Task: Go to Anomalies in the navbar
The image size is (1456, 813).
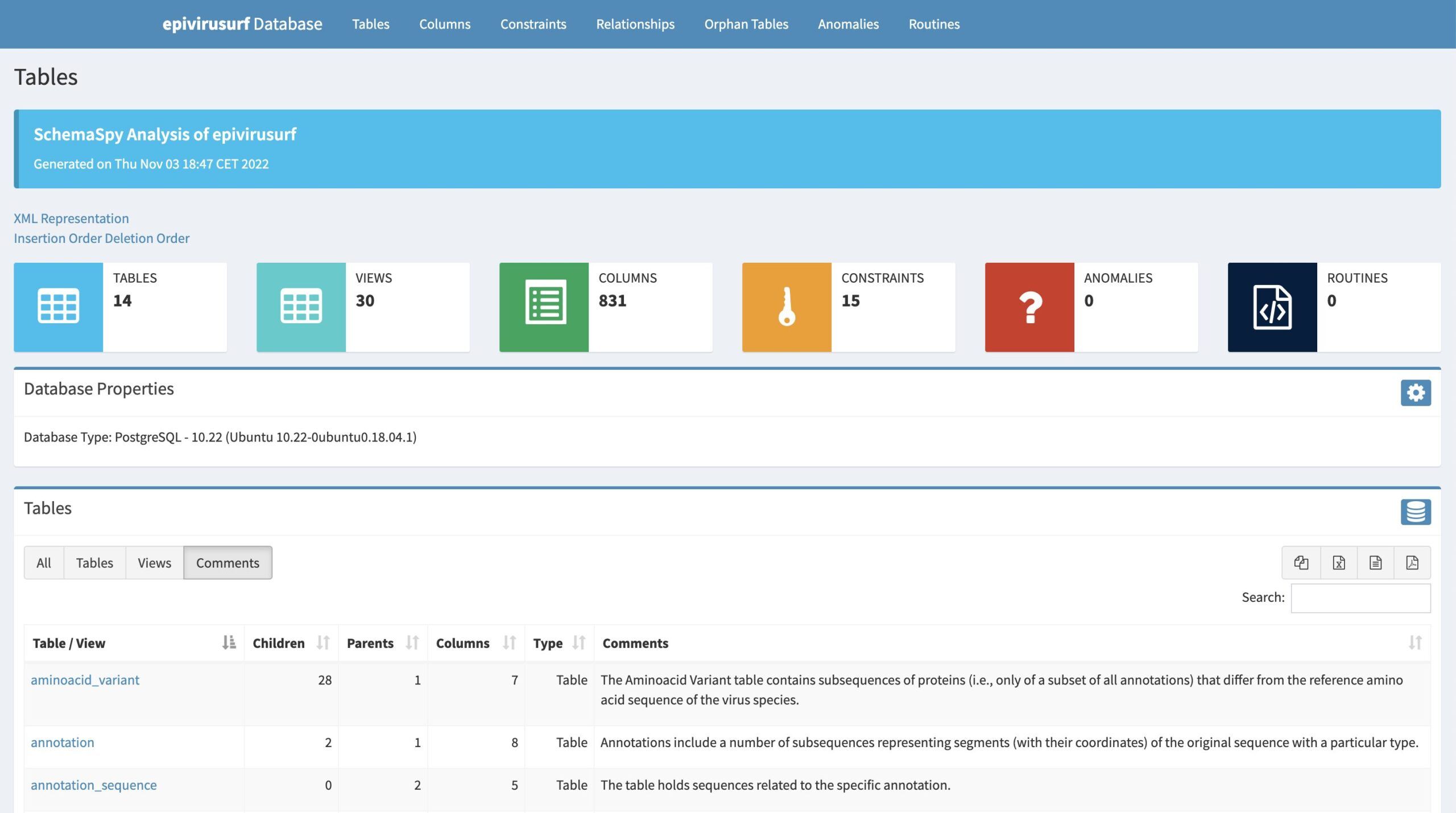Action: [849, 24]
